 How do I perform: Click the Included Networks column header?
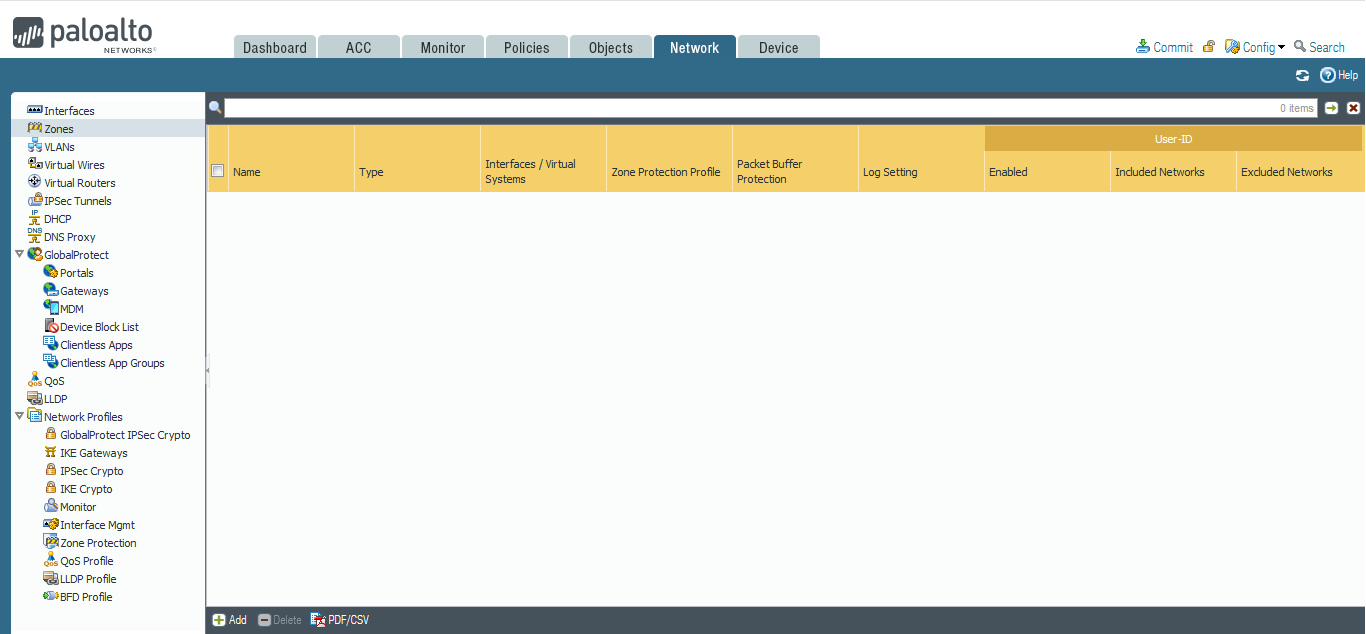pyautogui.click(x=1173, y=172)
